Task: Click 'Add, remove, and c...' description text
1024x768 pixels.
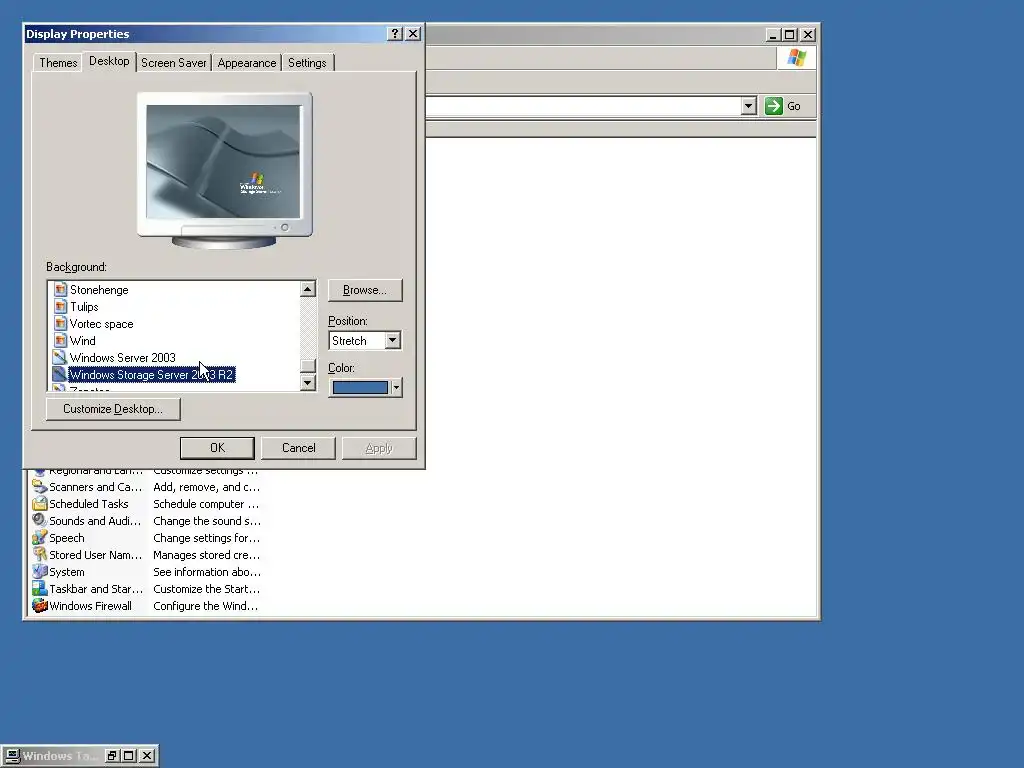Action: [206, 487]
